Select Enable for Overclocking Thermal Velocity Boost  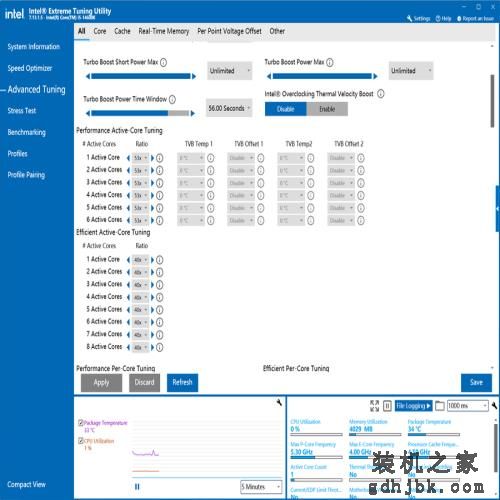click(x=327, y=109)
